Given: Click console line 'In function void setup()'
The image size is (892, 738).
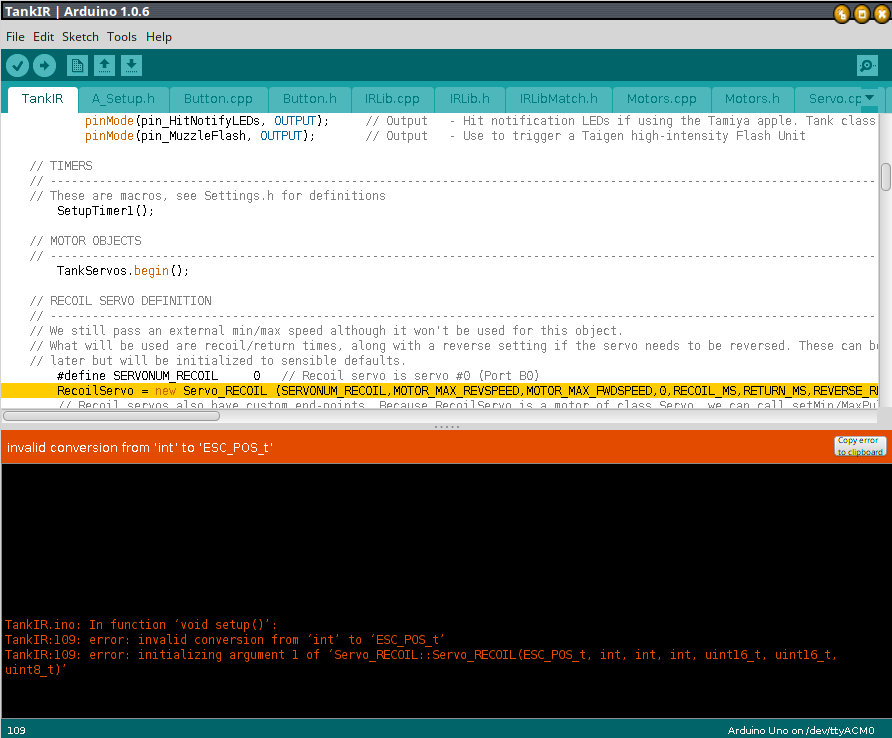Looking at the screenshot, I should click(x=141, y=625).
